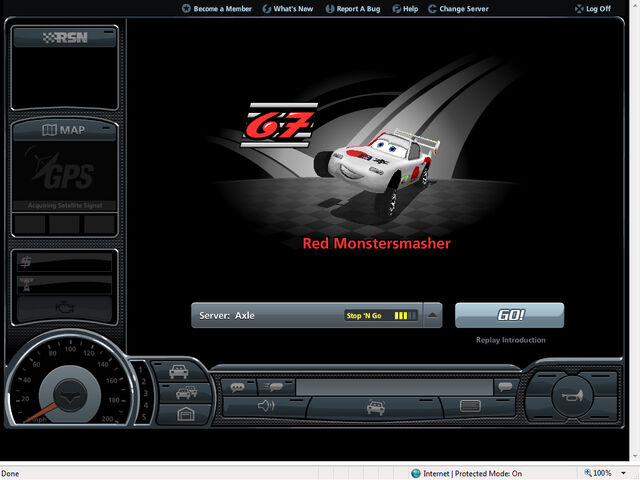Screen dimensions: 640x480
Task: Click the MAP book icon
Action: tap(49, 130)
